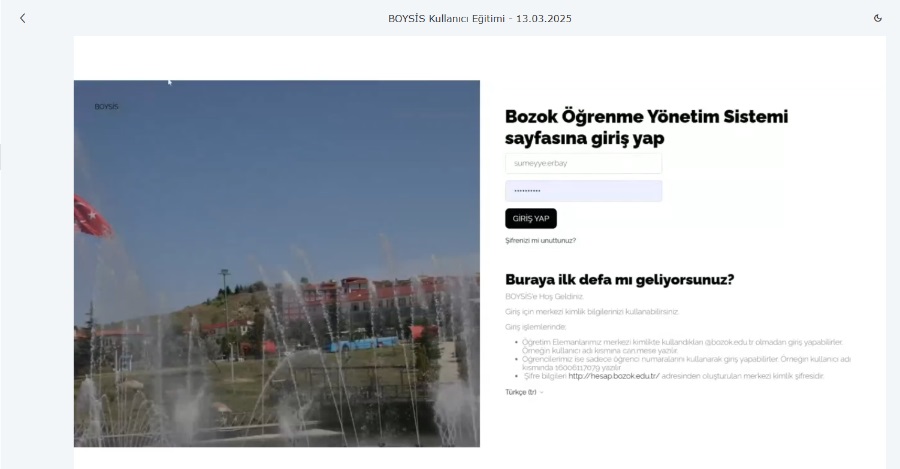Go back using the left chevron icon
900x469 pixels.
point(22,18)
